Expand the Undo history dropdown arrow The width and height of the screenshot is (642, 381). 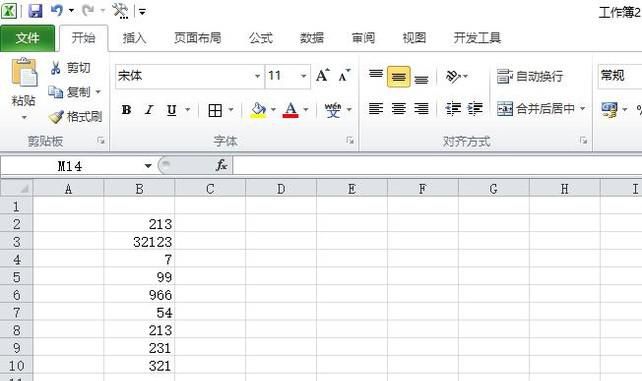coord(71,10)
